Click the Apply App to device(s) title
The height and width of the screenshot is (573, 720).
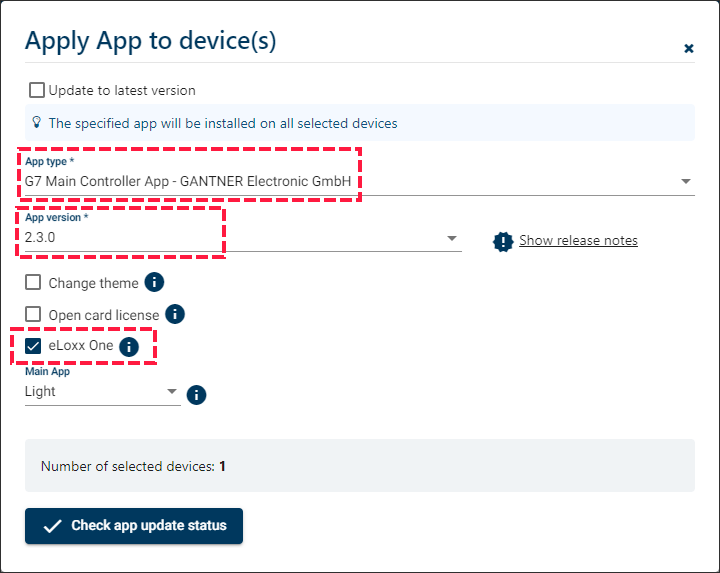(x=151, y=41)
